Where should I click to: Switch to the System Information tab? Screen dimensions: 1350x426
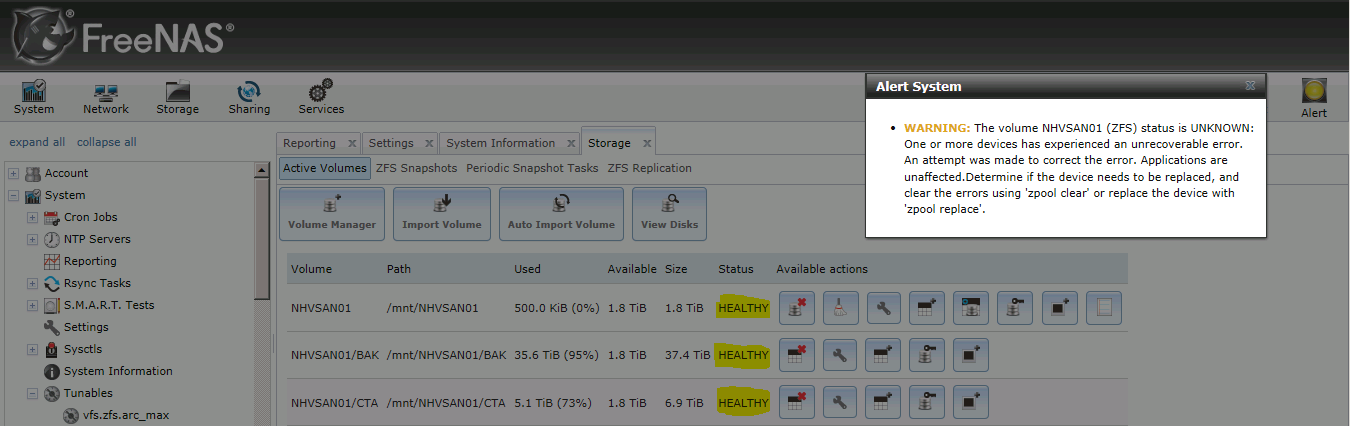coord(501,143)
